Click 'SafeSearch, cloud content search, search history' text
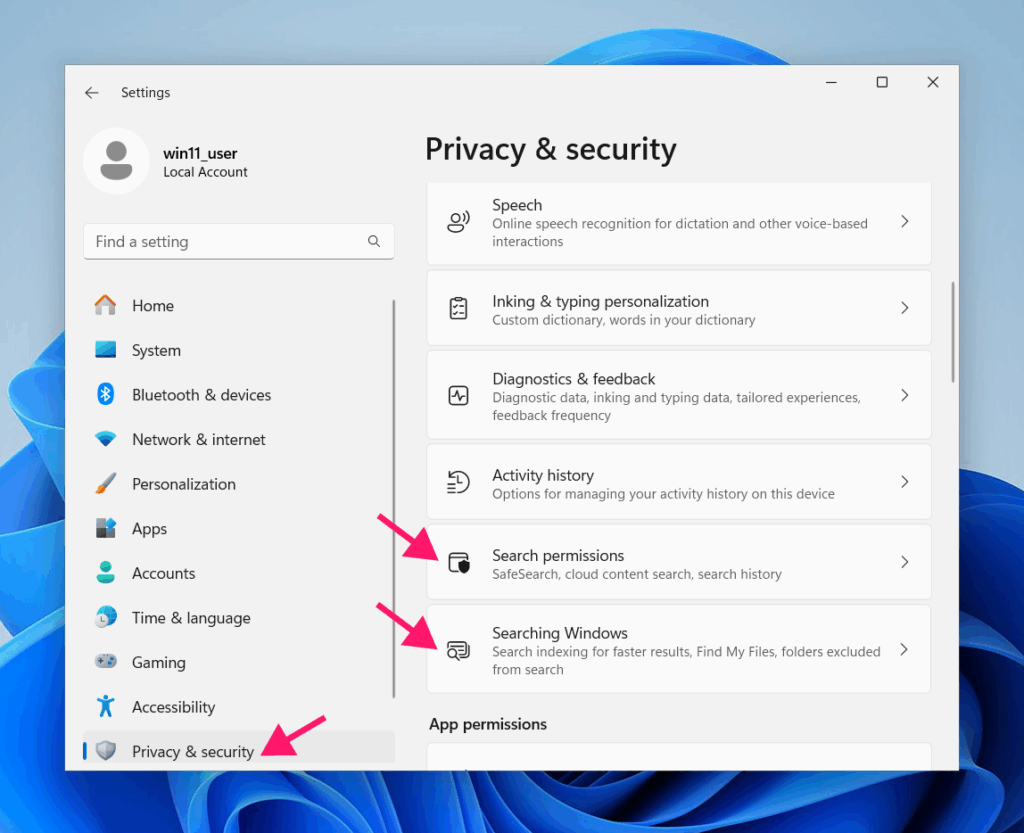The width and height of the screenshot is (1024, 833). (x=637, y=574)
